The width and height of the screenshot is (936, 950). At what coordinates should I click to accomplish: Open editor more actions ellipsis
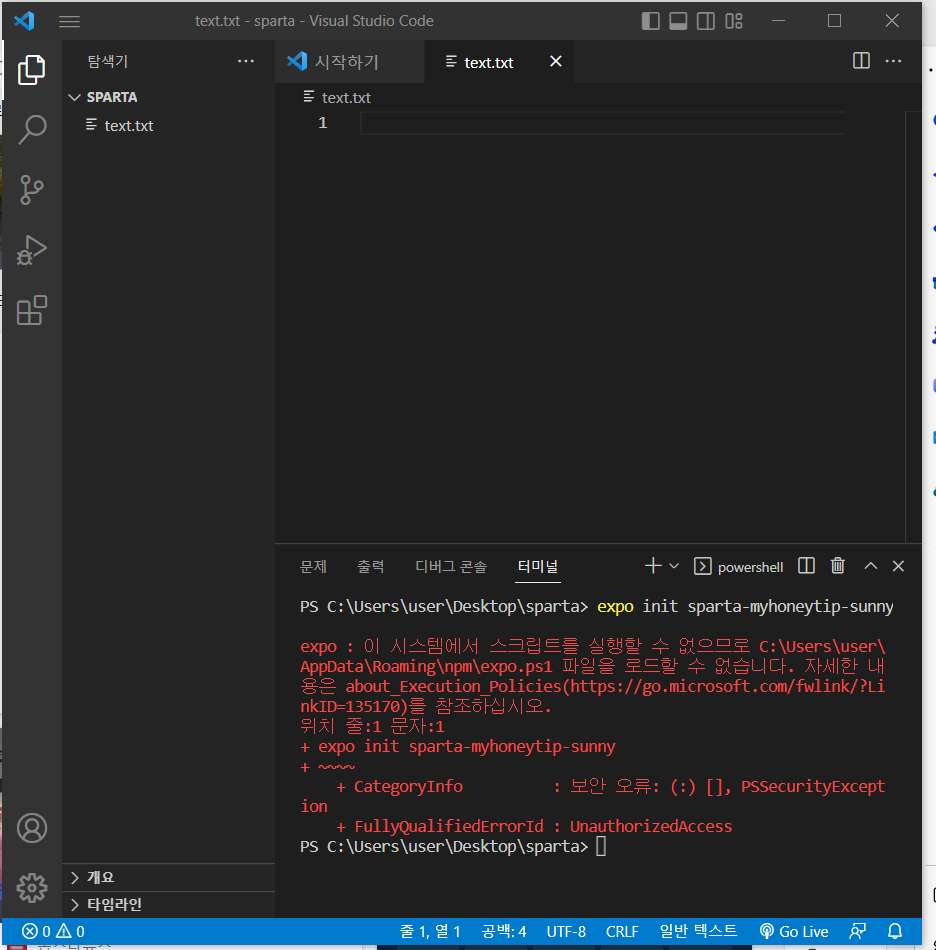tap(893, 61)
